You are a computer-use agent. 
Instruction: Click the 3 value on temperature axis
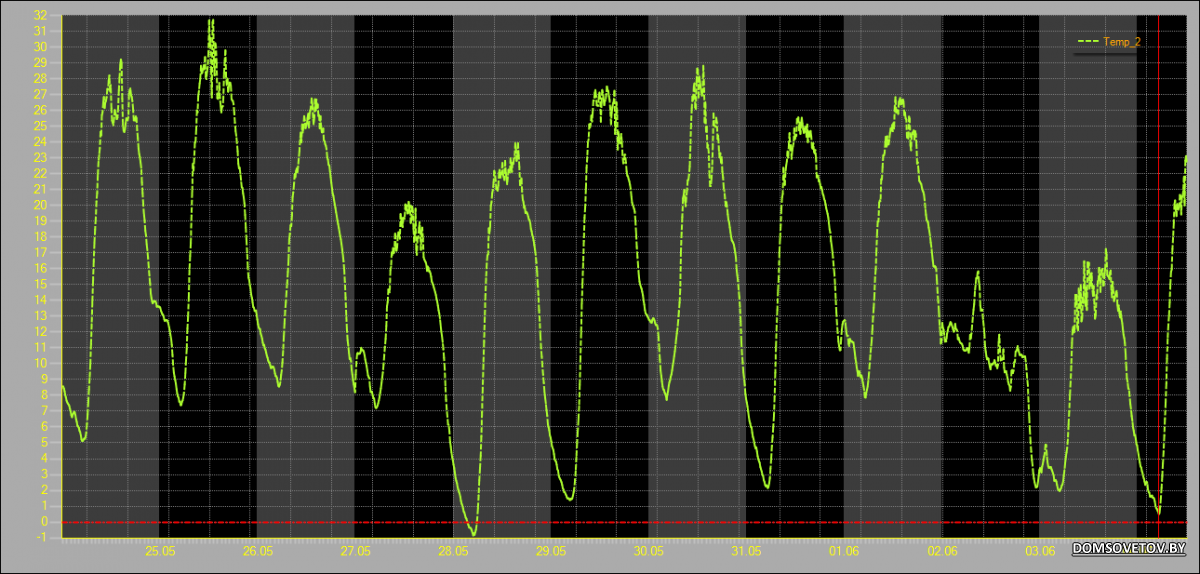[x=43, y=474]
